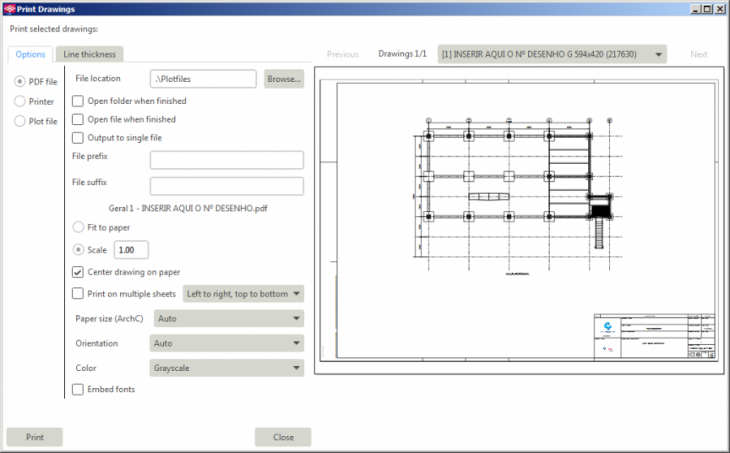Image resolution: width=730 pixels, height=453 pixels.
Task: Expand the Paper size (ArchC) dropdown
Action: [229, 318]
